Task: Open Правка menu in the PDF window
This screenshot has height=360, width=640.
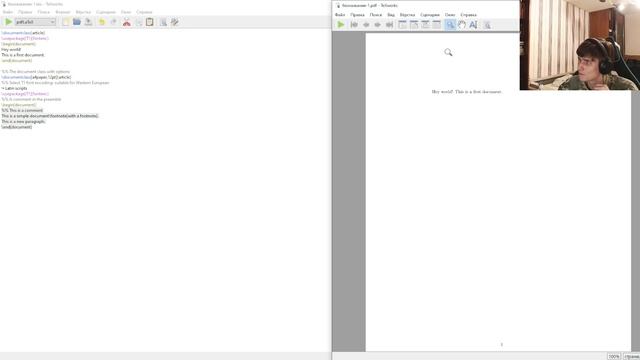Action: pos(357,15)
